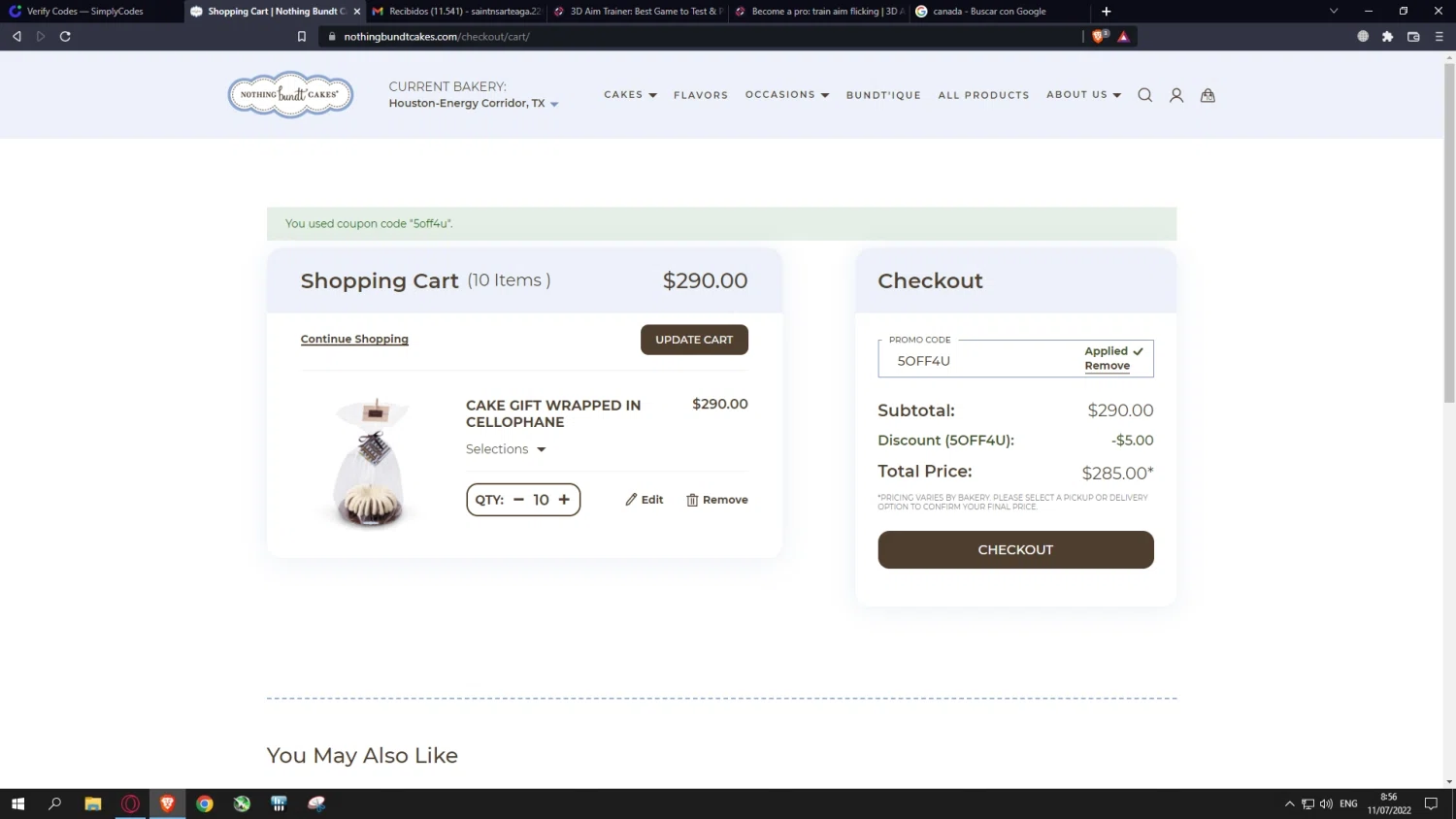
Task: Change bakery via Houston-Energy Corridor dropdown
Action: pos(474,104)
